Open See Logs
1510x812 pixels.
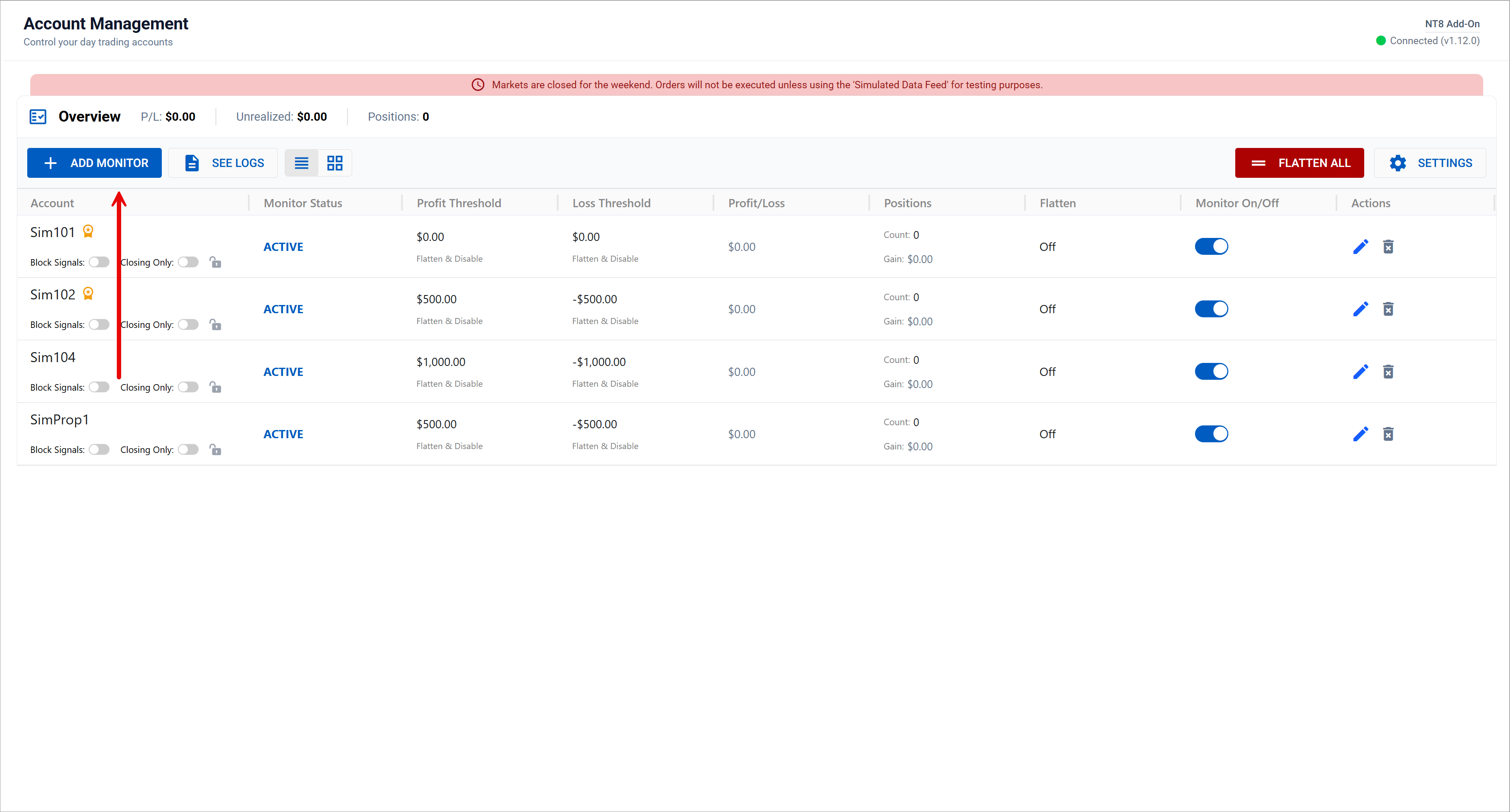click(223, 163)
